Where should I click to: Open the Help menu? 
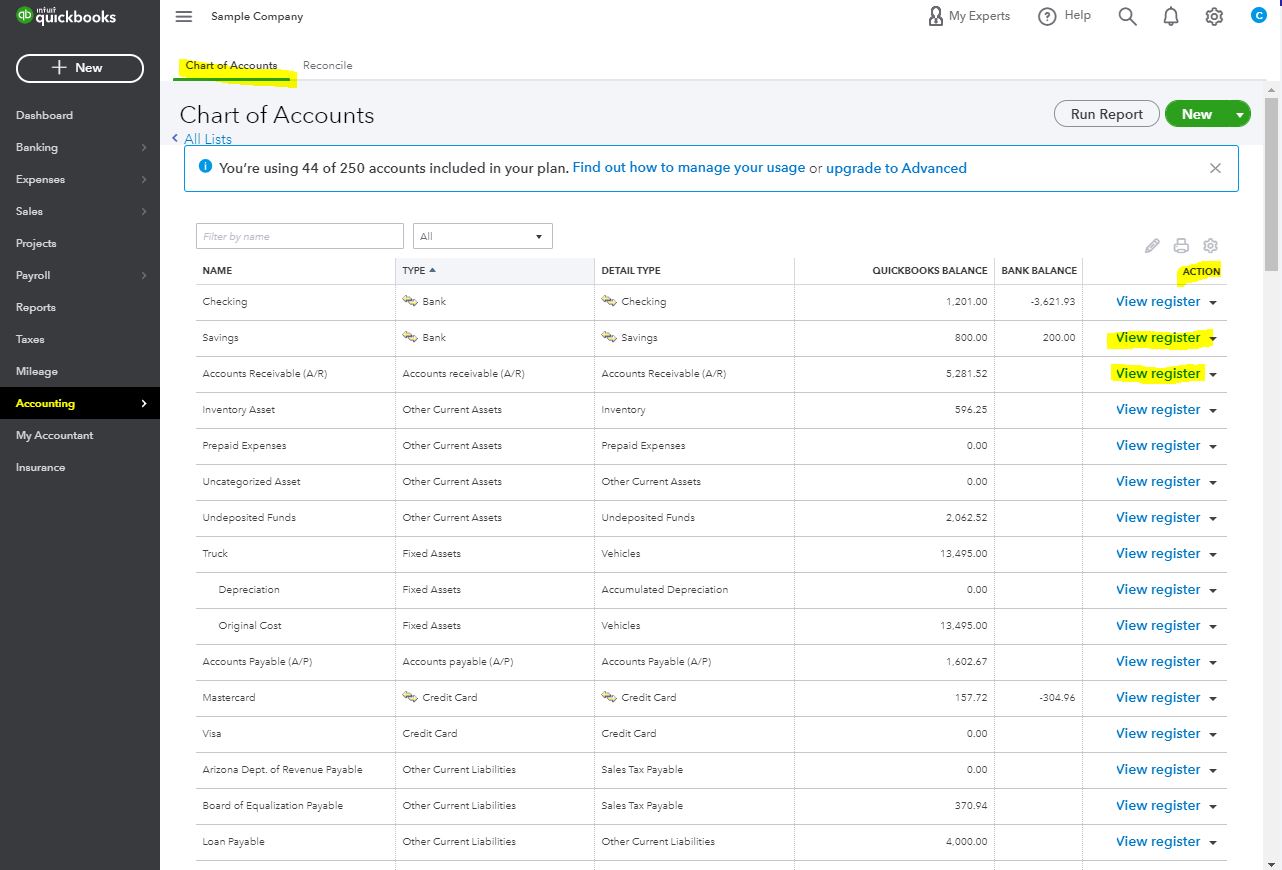[1064, 16]
